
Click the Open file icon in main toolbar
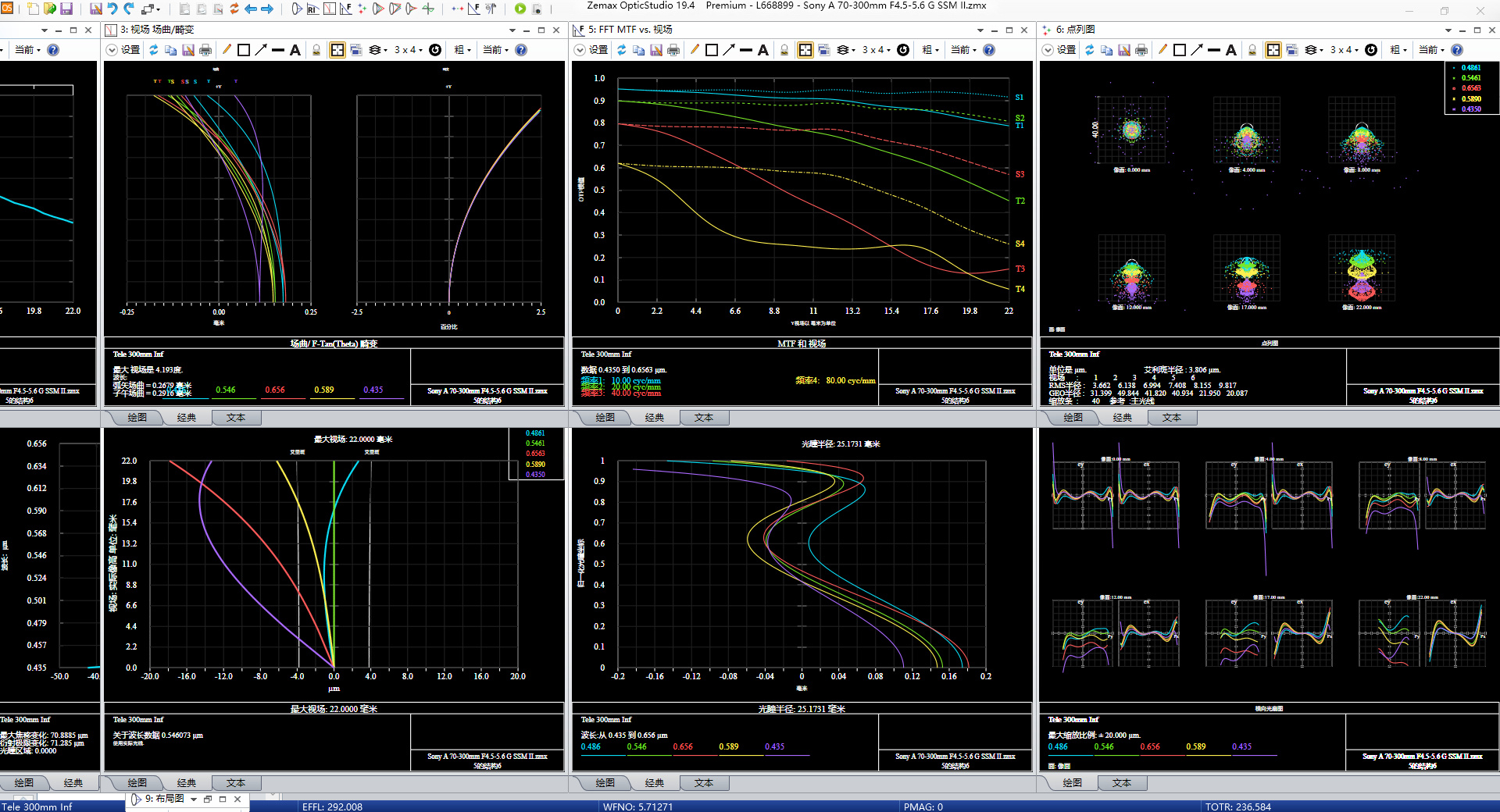click(x=50, y=9)
